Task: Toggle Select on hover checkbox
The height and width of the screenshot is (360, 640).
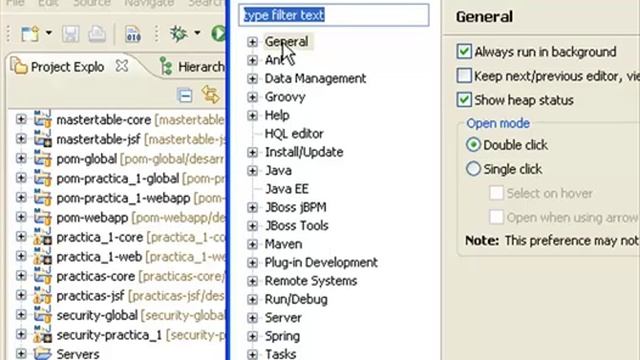Action: tap(496, 193)
